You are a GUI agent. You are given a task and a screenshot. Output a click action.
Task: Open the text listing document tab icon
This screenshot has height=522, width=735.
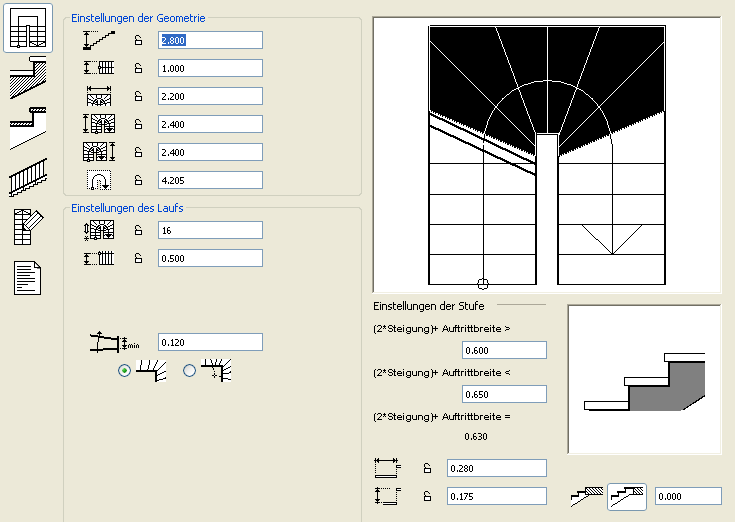(x=28, y=278)
